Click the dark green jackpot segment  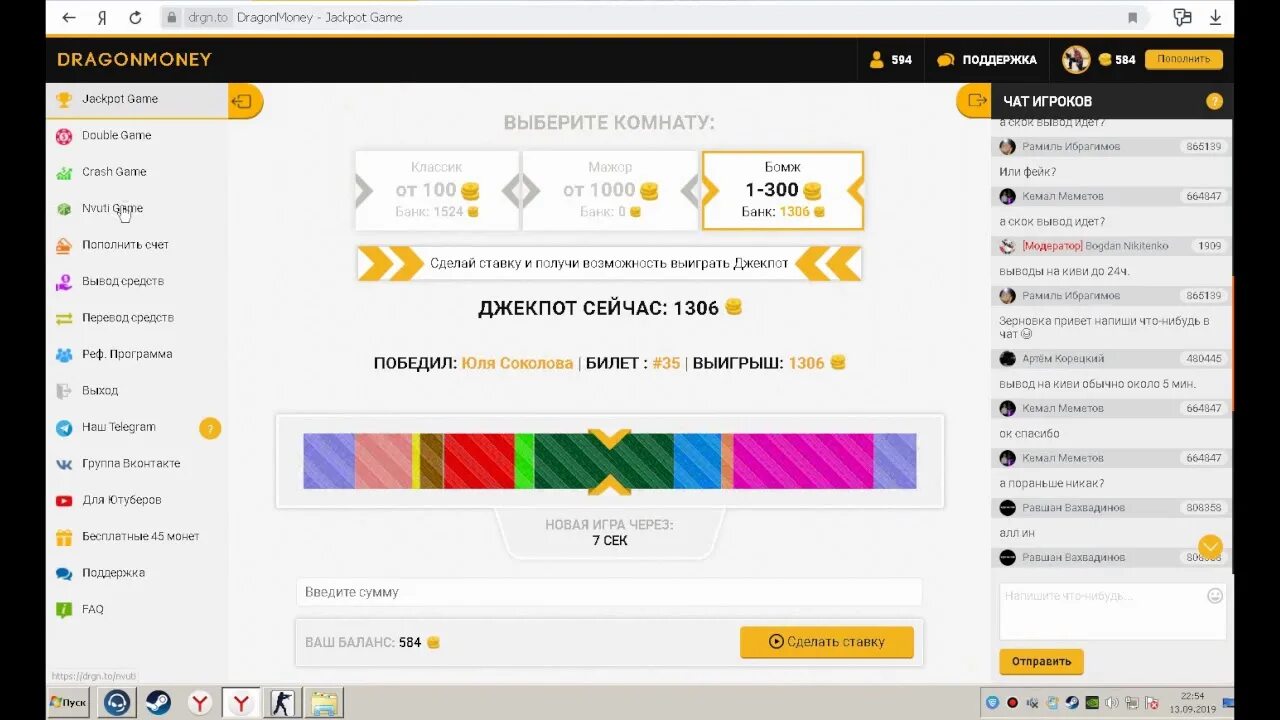(x=603, y=461)
